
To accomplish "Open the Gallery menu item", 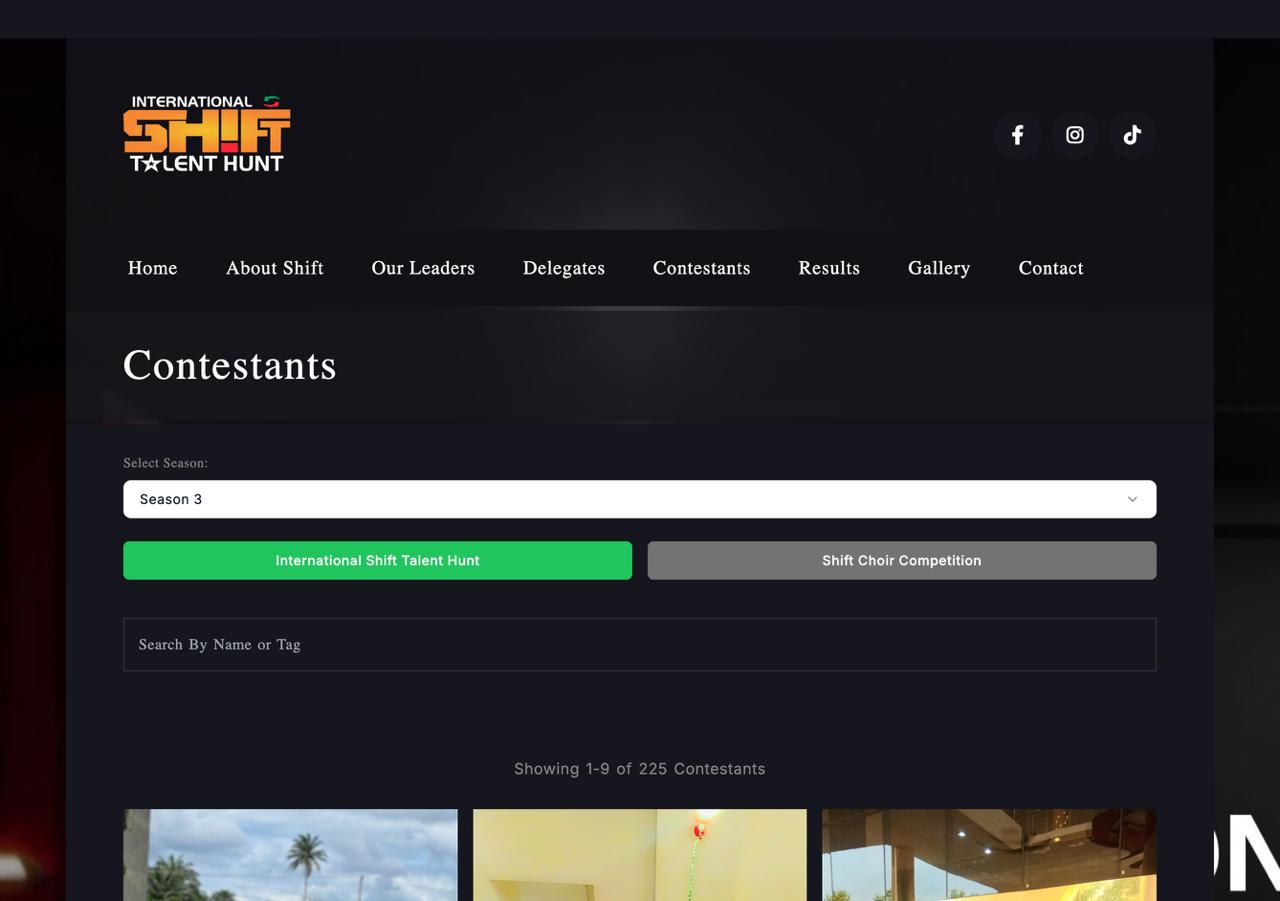I will click(938, 268).
